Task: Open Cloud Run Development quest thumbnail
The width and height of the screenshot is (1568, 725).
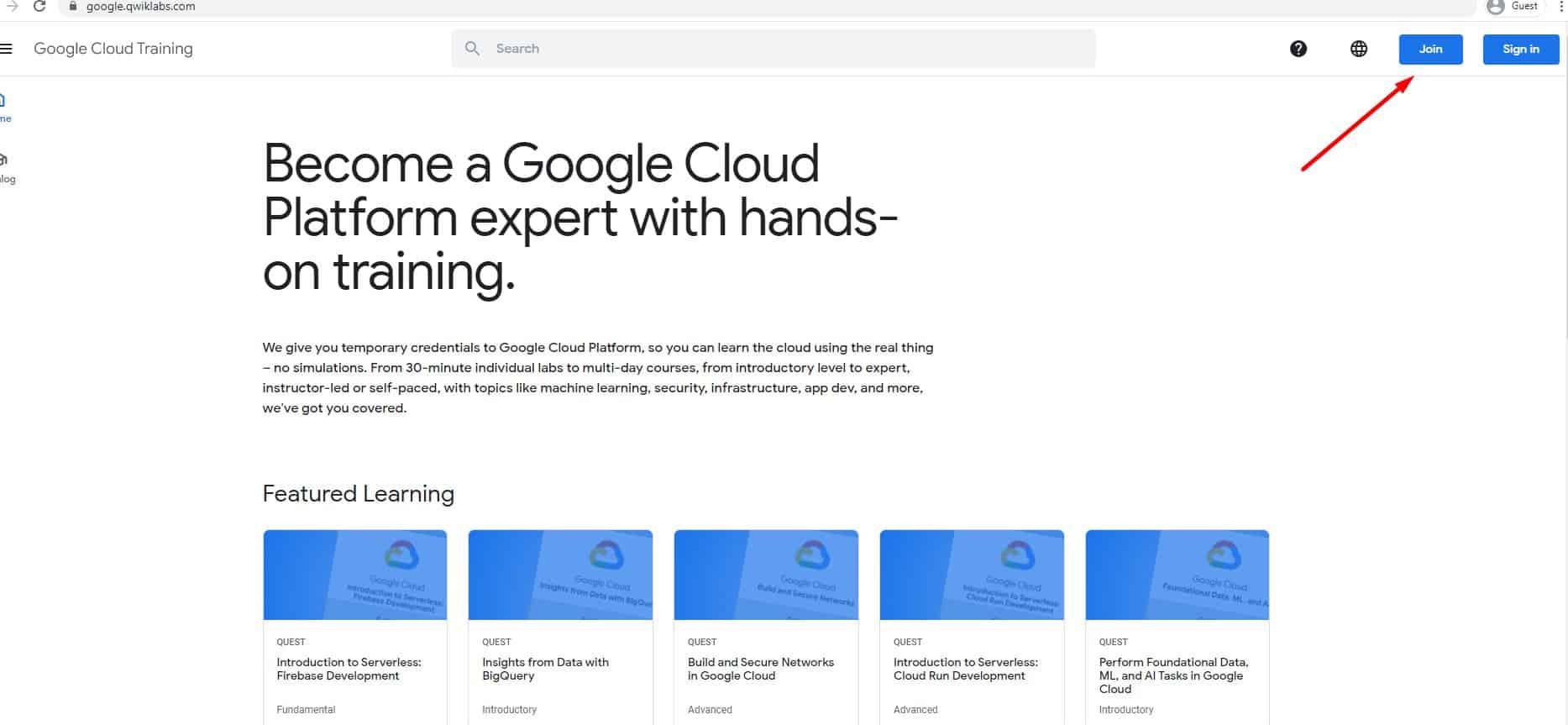Action: click(x=971, y=575)
